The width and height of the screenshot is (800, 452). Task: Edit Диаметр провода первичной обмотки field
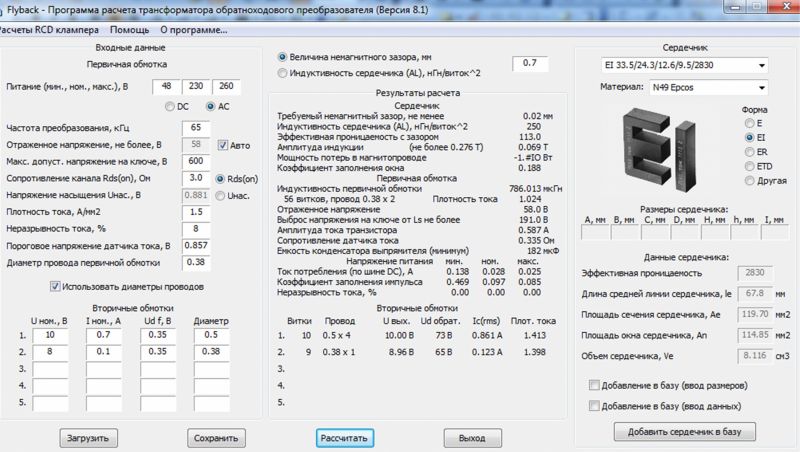tap(196, 262)
